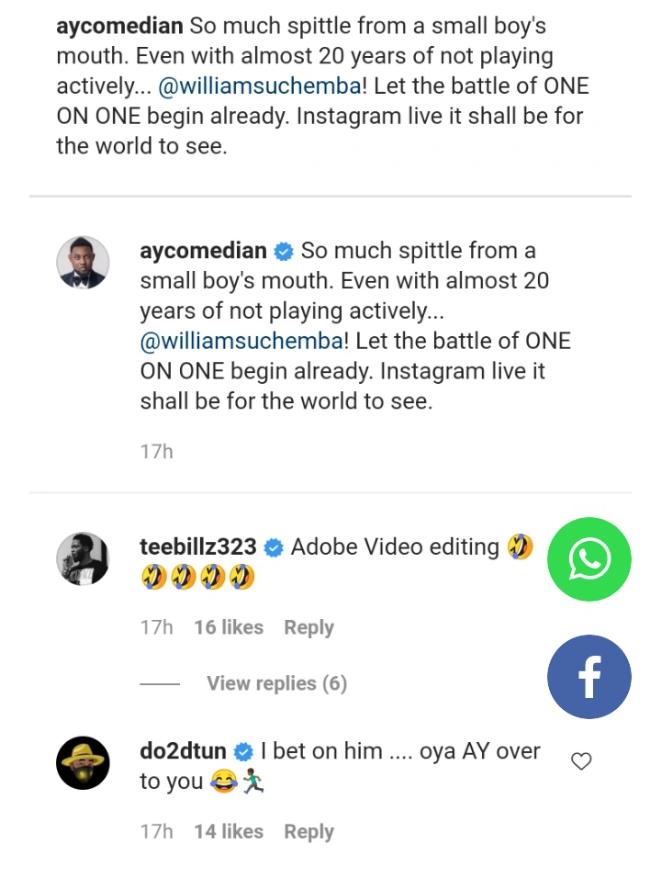Reply to do2dtun's comment
661x890 pixels.
308,831
